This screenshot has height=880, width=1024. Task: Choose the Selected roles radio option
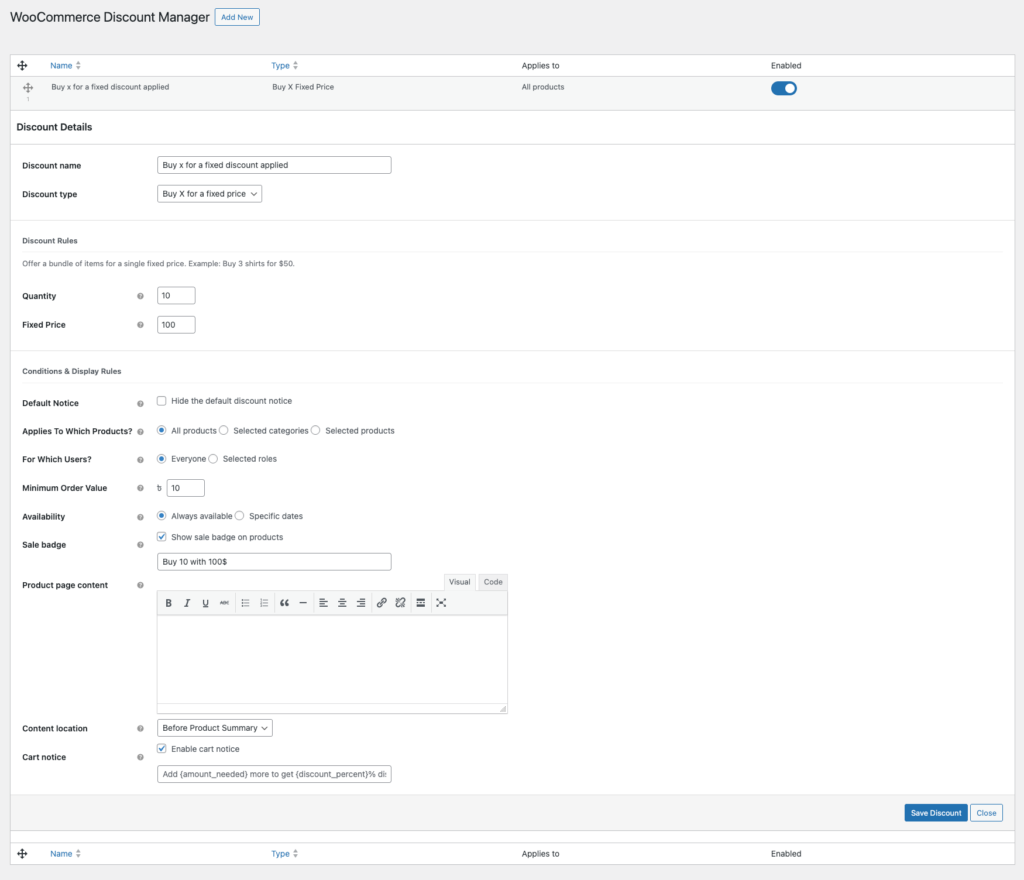(x=213, y=459)
